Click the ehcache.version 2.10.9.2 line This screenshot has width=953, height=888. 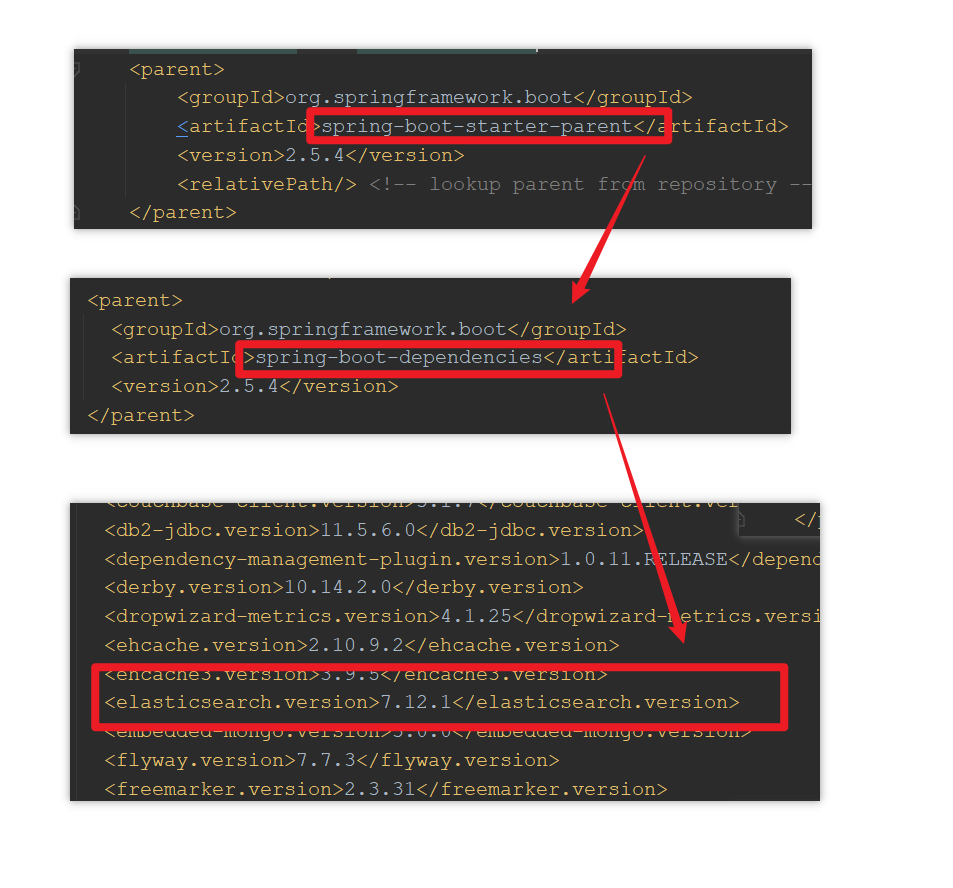(x=362, y=645)
